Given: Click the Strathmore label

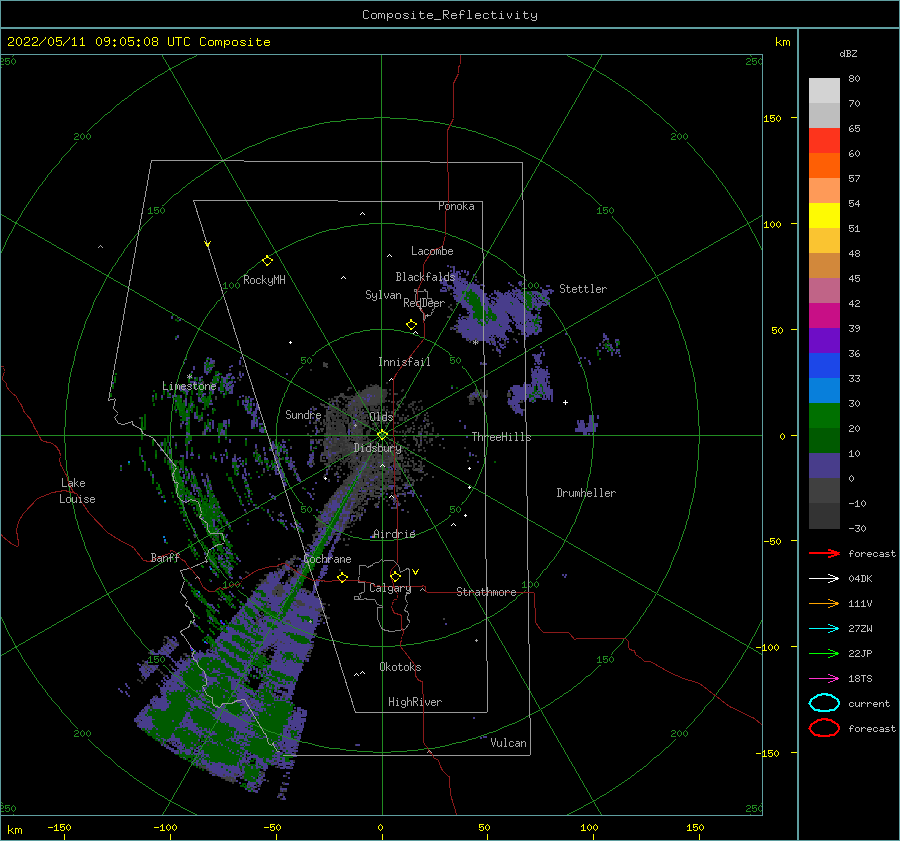Looking at the screenshot, I should [486, 592].
